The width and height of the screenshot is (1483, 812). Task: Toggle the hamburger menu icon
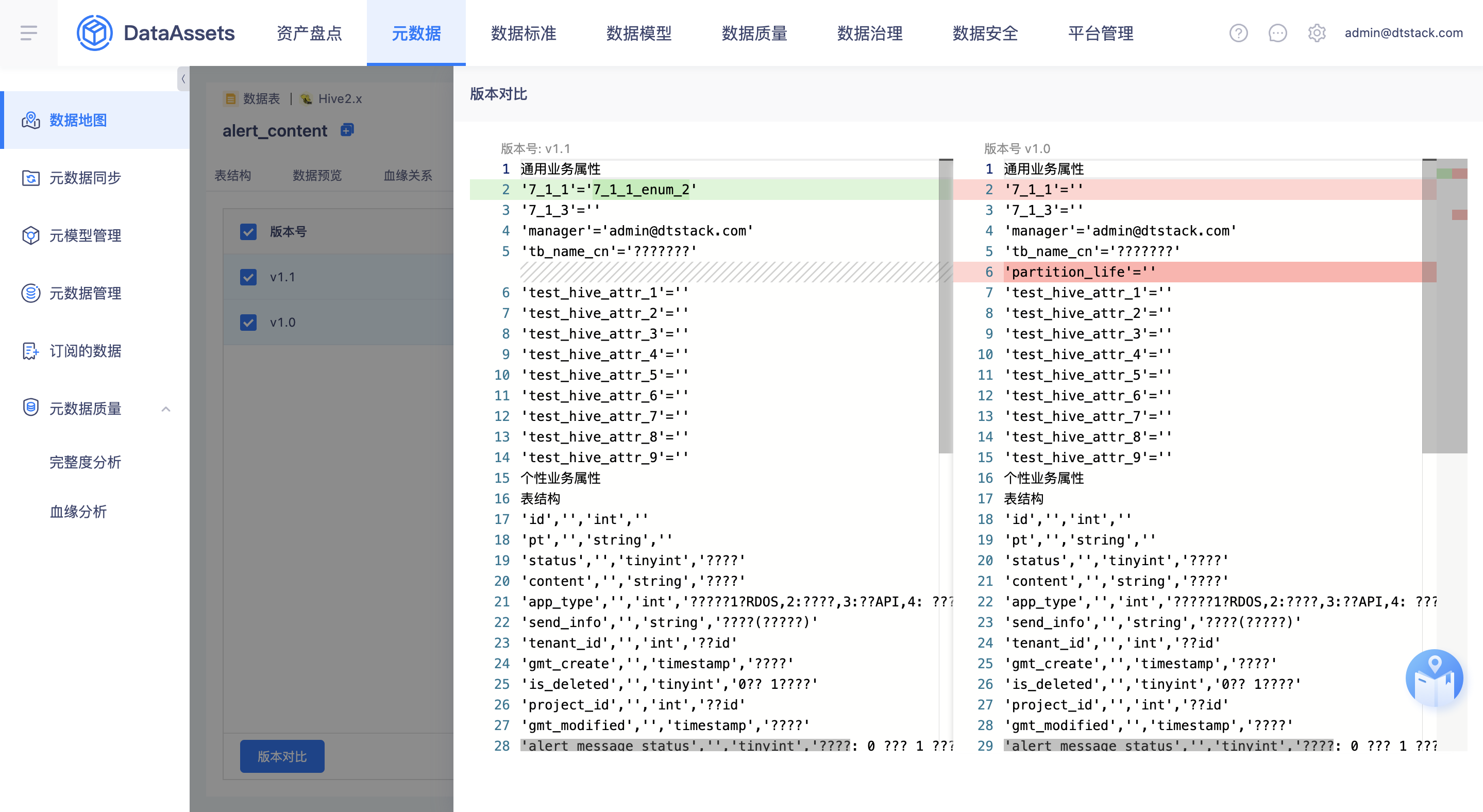[29, 33]
